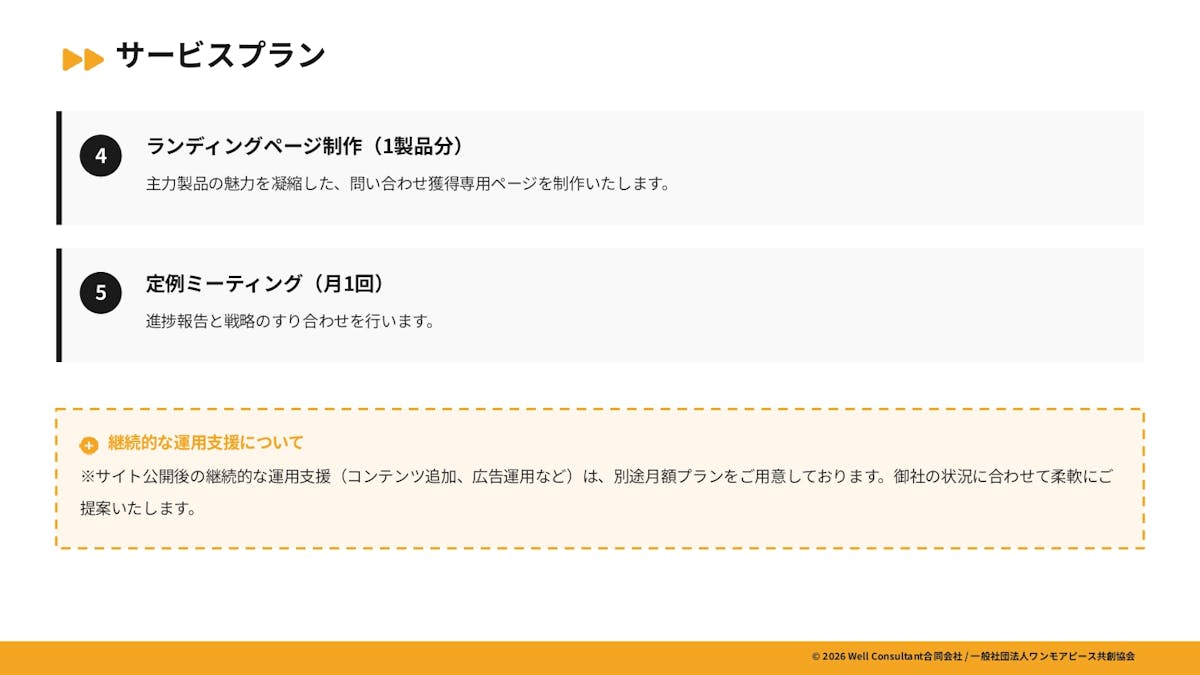
Task: Click the black left border of item 4 card
Action: point(59,168)
